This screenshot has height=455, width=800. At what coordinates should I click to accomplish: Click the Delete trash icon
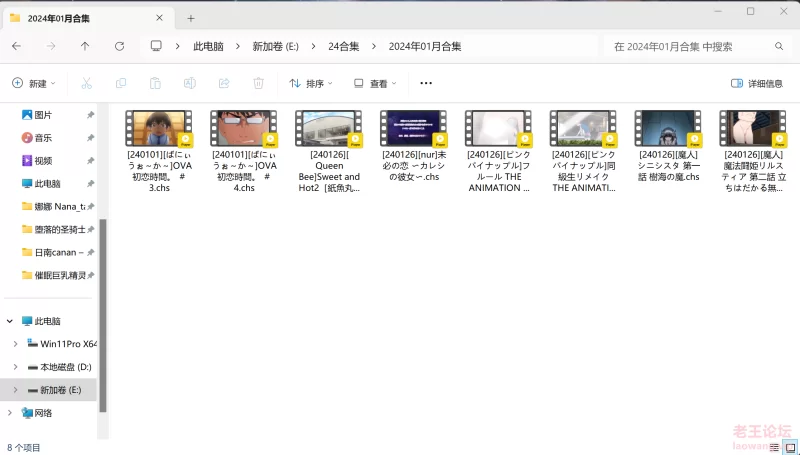(x=258, y=84)
